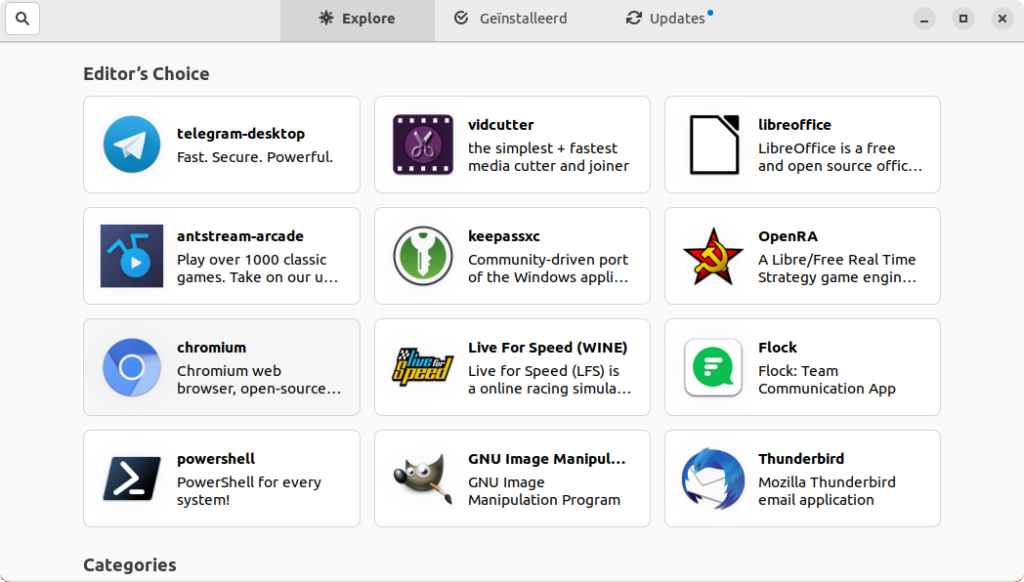Click the Telegram paper plane icon
This screenshot has height=582, width=1024.
pos(132,144)
